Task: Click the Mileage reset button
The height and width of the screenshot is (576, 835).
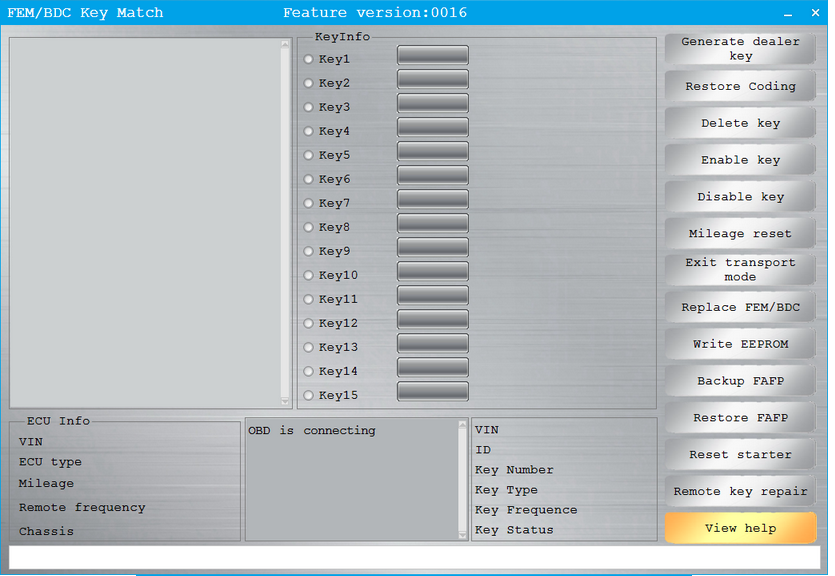Action: [x=740, y=233]
